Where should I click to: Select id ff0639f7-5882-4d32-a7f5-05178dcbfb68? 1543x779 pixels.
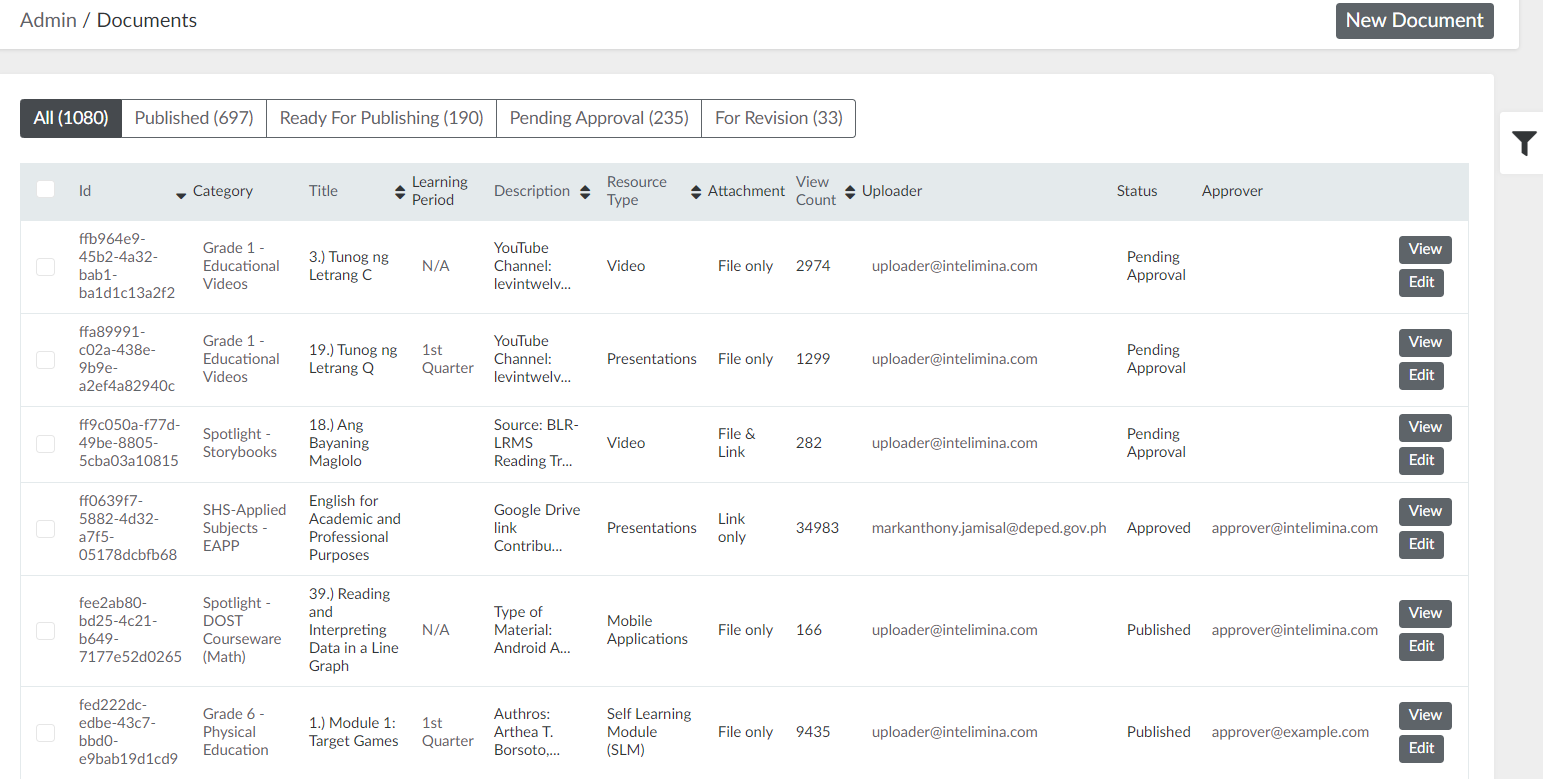(x=128, y=528)
